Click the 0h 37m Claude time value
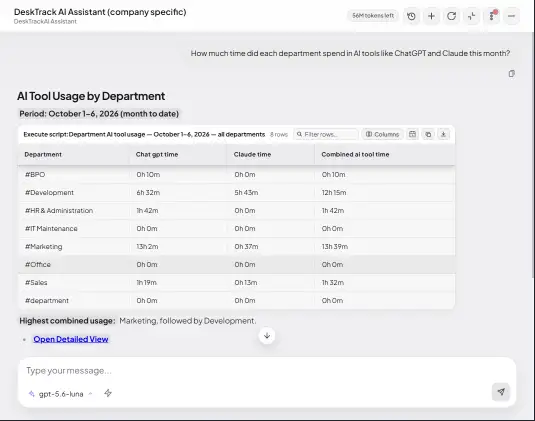Viewport: 535px width, 421px height. (x=246, y=247)
